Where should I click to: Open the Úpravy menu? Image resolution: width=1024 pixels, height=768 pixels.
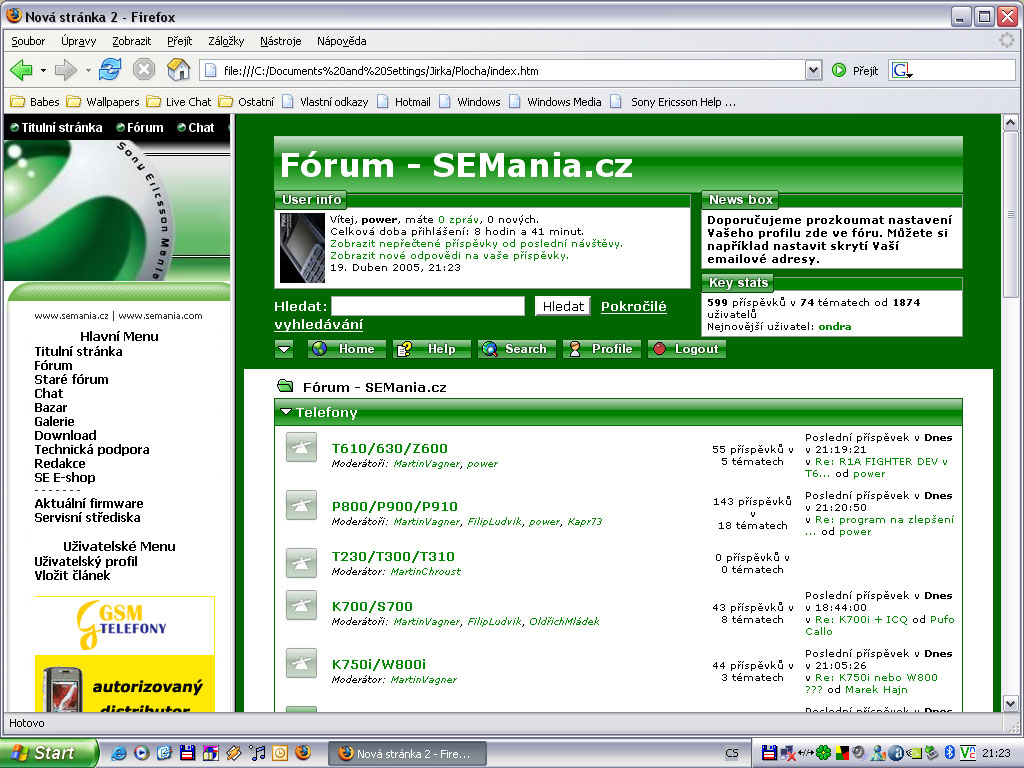[x=78, y=41]
